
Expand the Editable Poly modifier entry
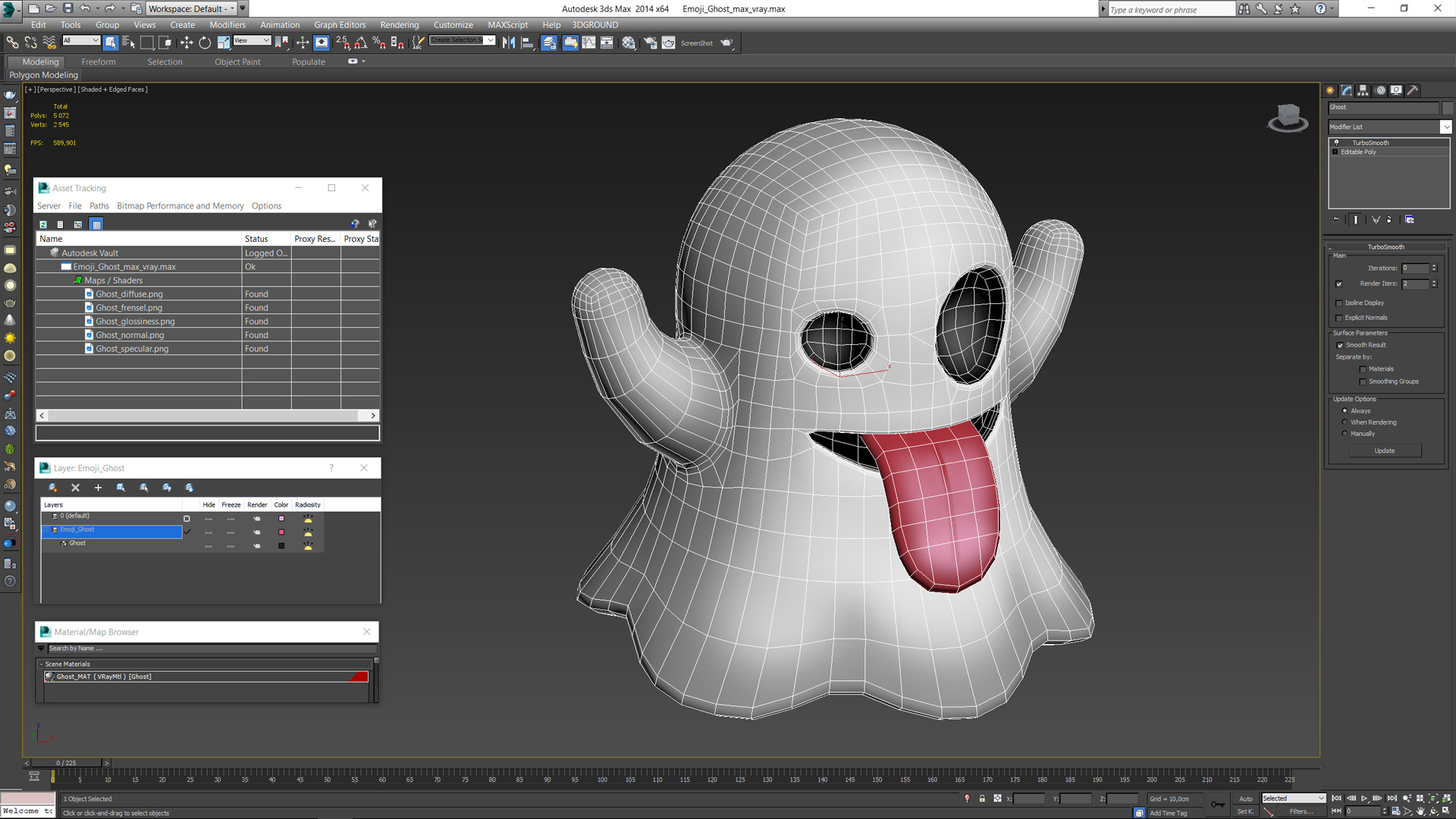(1337, 152)
